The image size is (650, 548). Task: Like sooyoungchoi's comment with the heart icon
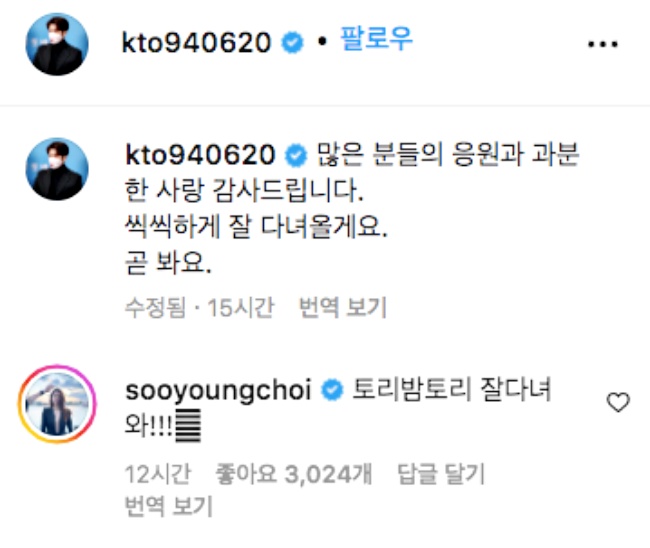coord(618,402)
